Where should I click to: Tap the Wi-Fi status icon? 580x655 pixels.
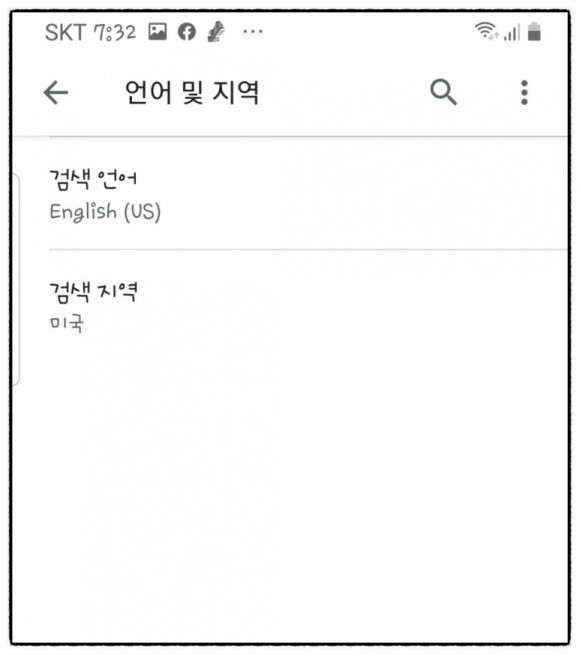[486, 31]
